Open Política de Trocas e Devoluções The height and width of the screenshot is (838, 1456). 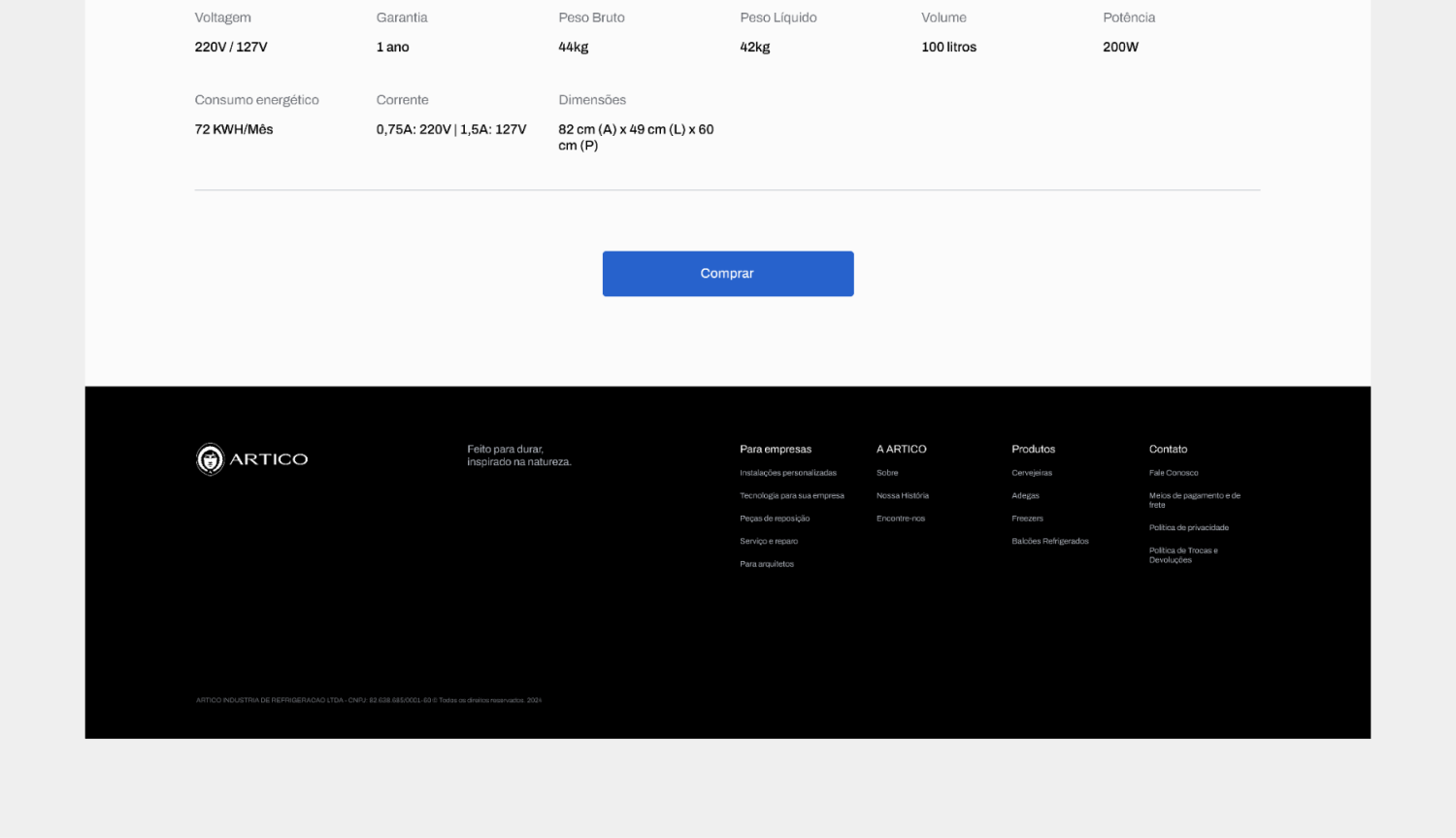(1182, 555)
